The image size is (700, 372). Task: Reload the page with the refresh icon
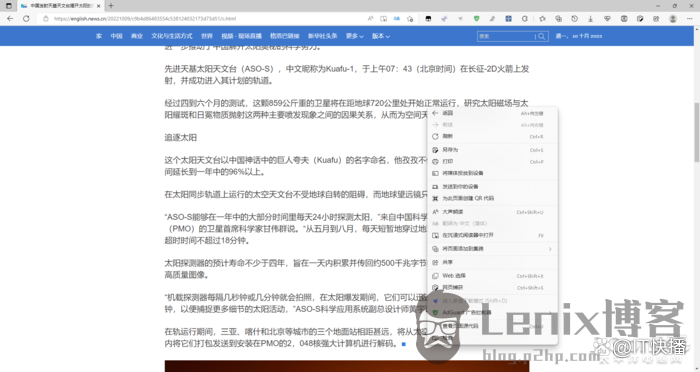pyautogui.click(x=26, y=19)
